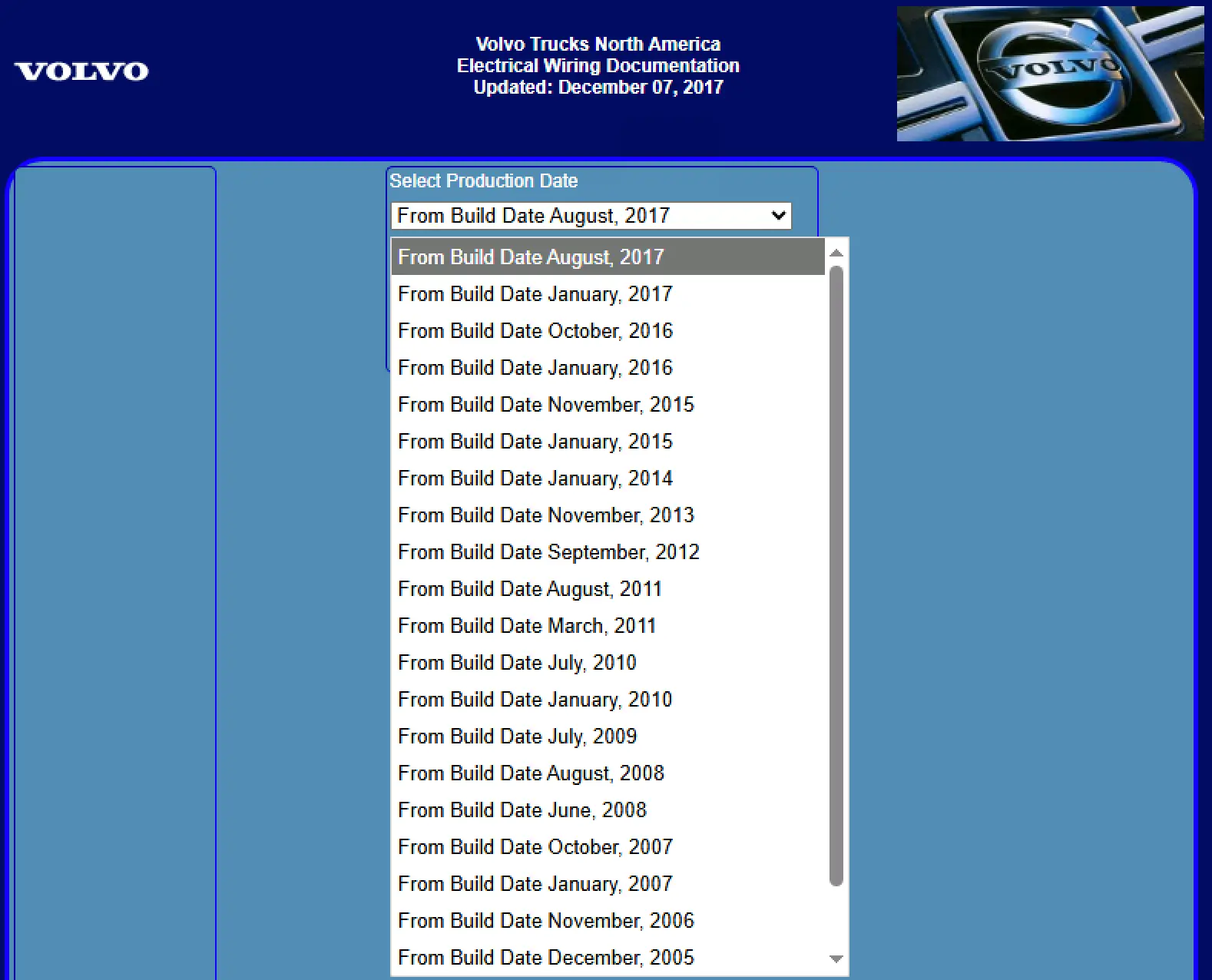
Task: Pick From Build Date August, 2011
Action: 608,588
